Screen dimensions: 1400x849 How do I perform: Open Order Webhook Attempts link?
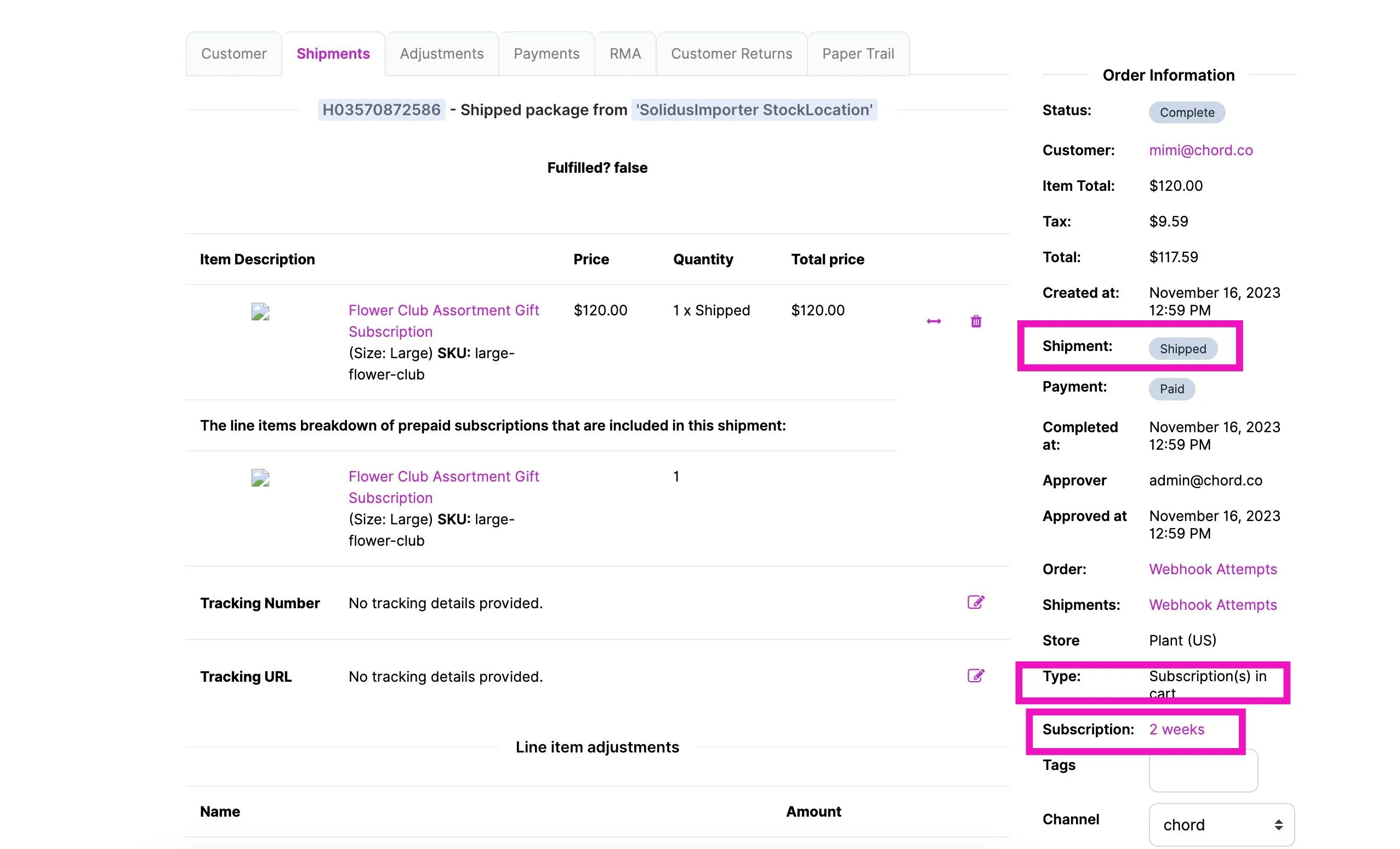[1213, 569]
